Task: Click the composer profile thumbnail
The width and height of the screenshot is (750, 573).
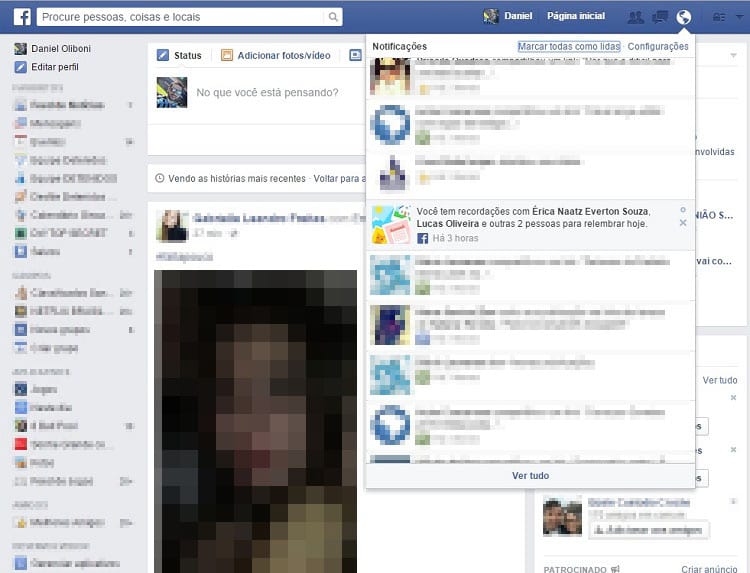Action: [x=172, y=92]
